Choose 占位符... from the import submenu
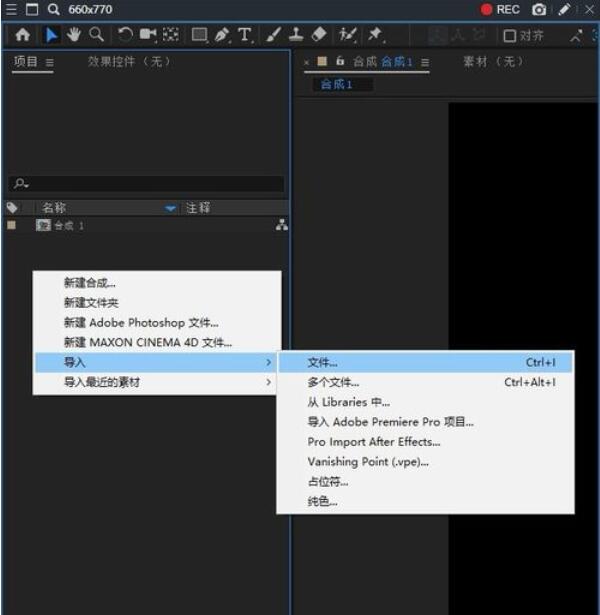Image resolution: width=600 pixels, height=615 pixels. click(x=425, y=481)
